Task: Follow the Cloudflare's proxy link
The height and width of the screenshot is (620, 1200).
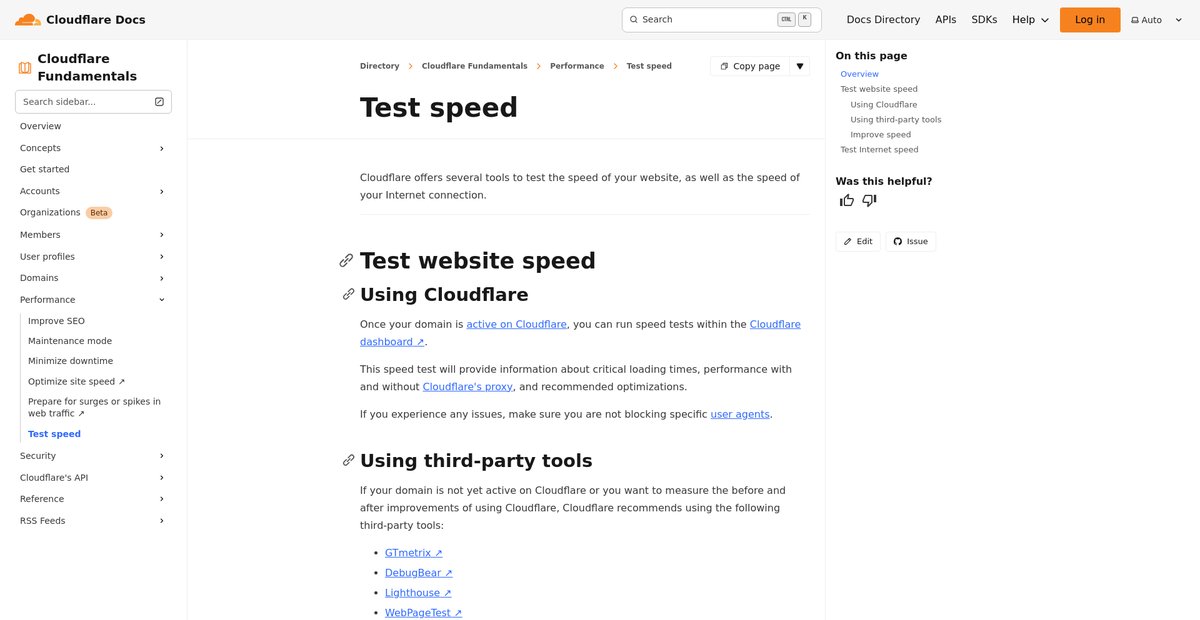Action: 468,387
